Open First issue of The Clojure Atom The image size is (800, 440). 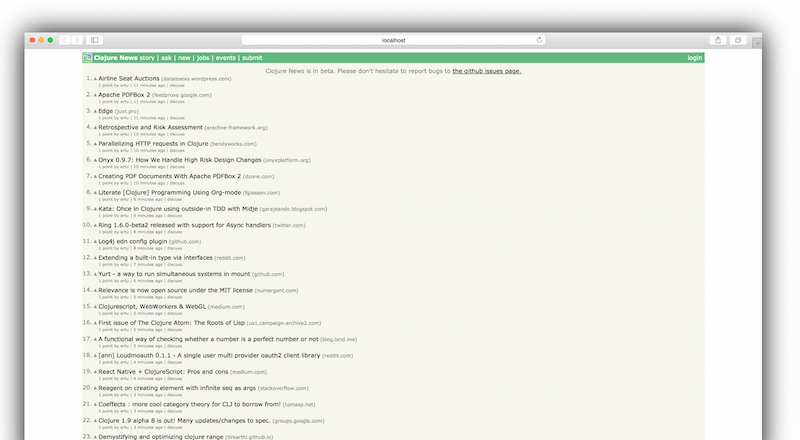click(x=171, y=323)
